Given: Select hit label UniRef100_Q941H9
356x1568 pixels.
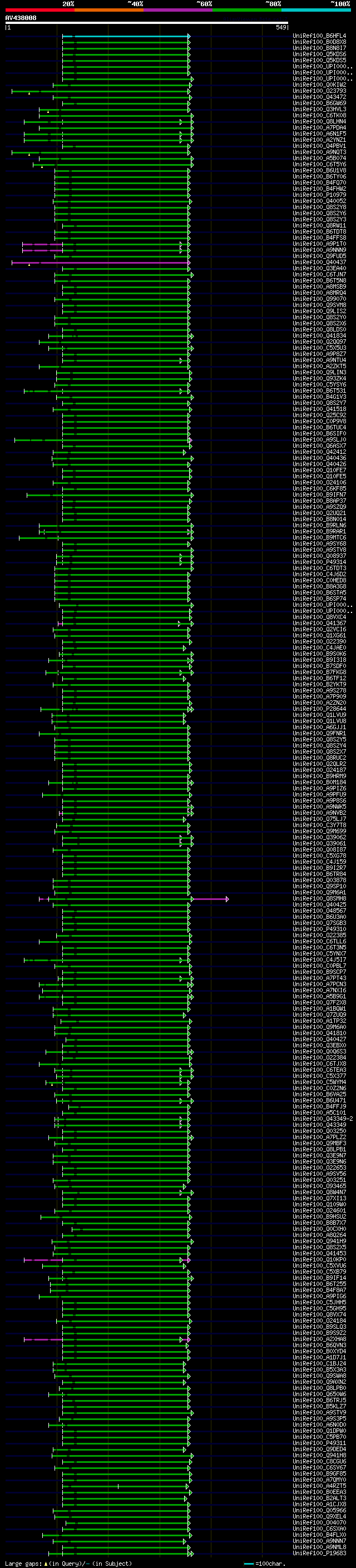Looking at the screenshot, I should pyautogui.click(x=319, y=1241).
